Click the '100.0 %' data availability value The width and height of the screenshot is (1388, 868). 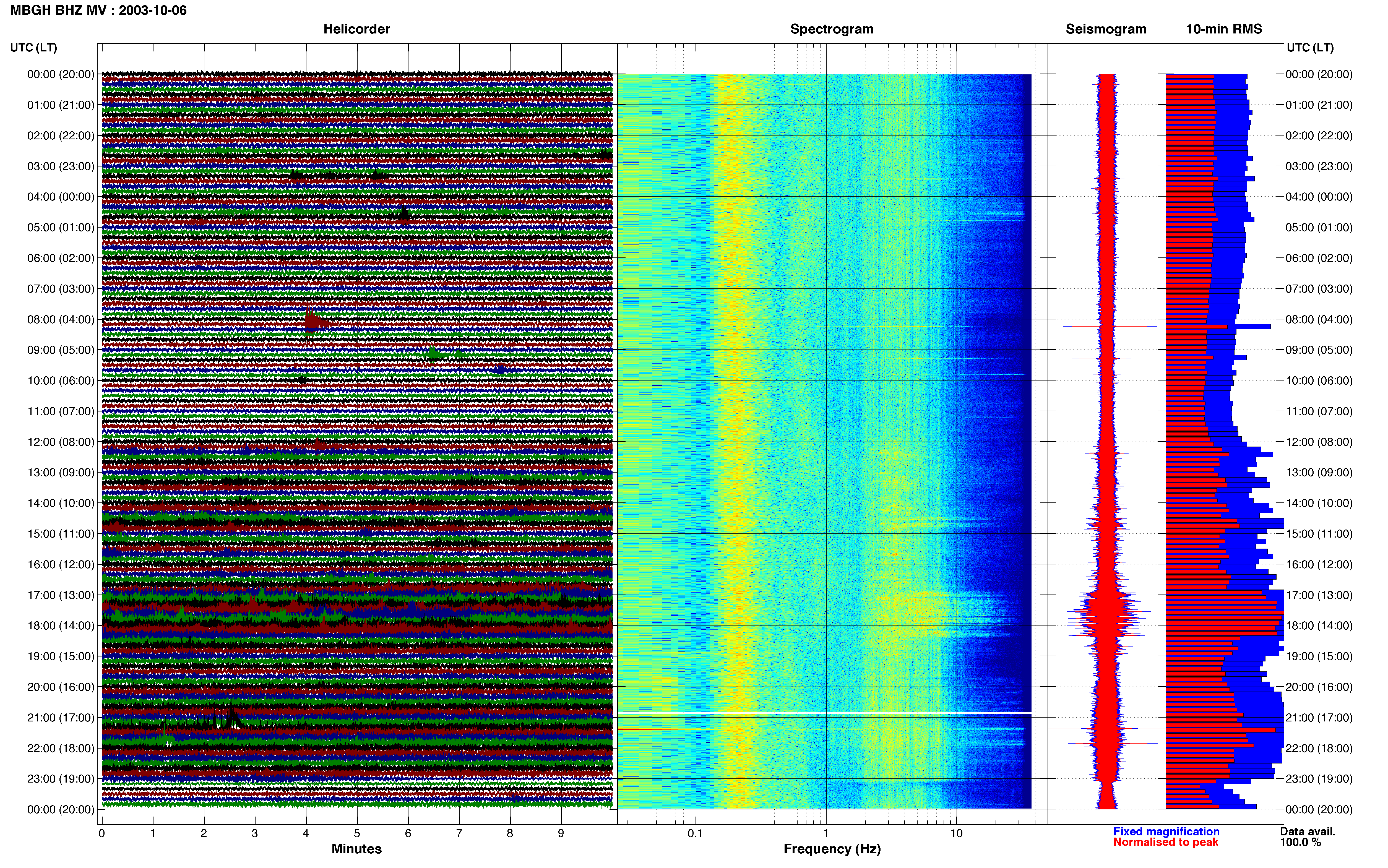[1300, 842]
